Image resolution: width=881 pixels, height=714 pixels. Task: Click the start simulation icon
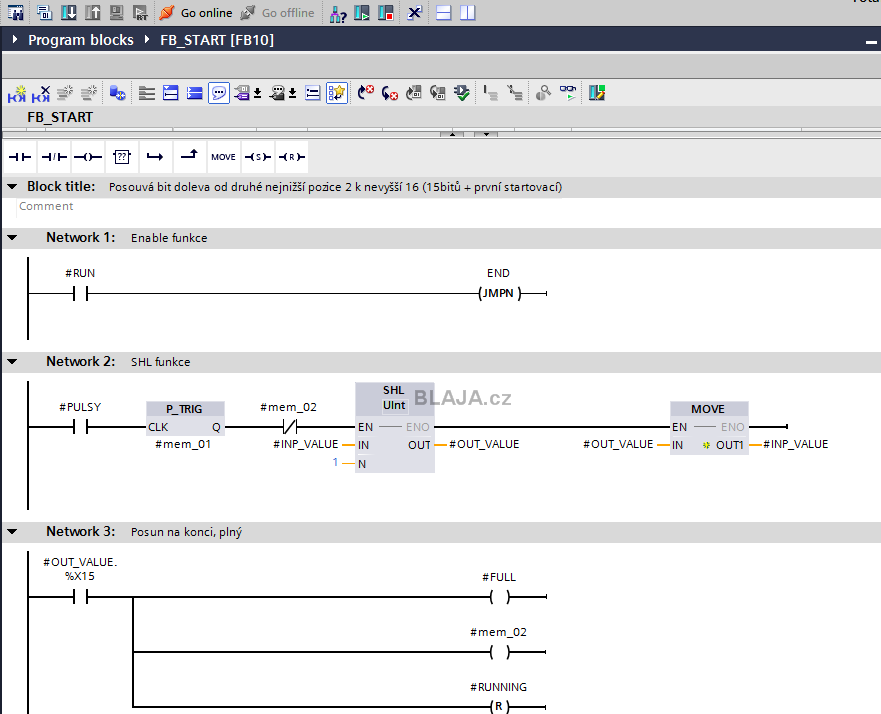click(x=116, y=12)
